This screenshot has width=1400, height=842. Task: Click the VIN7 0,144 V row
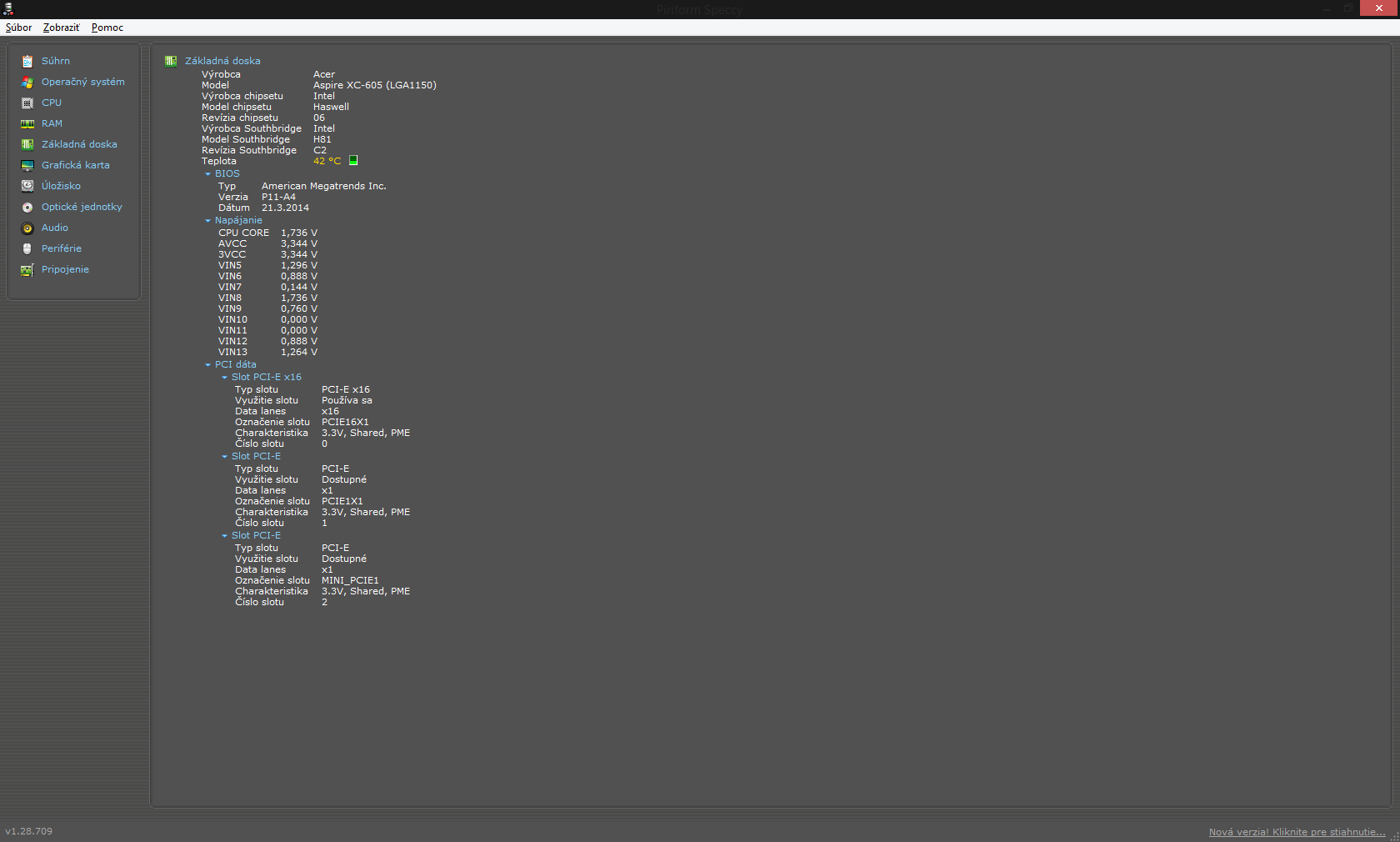[267, 287]
